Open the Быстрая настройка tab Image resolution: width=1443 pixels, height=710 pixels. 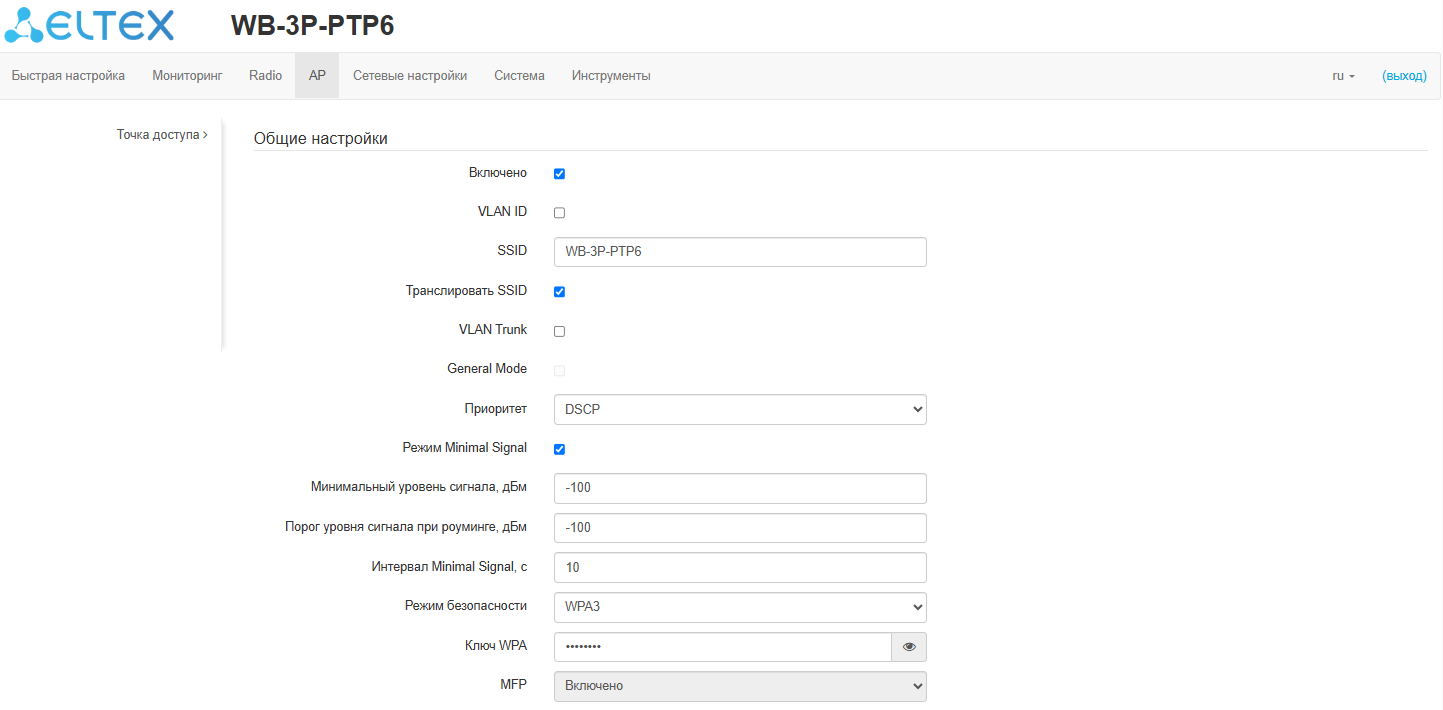click(x=68, y=76)
